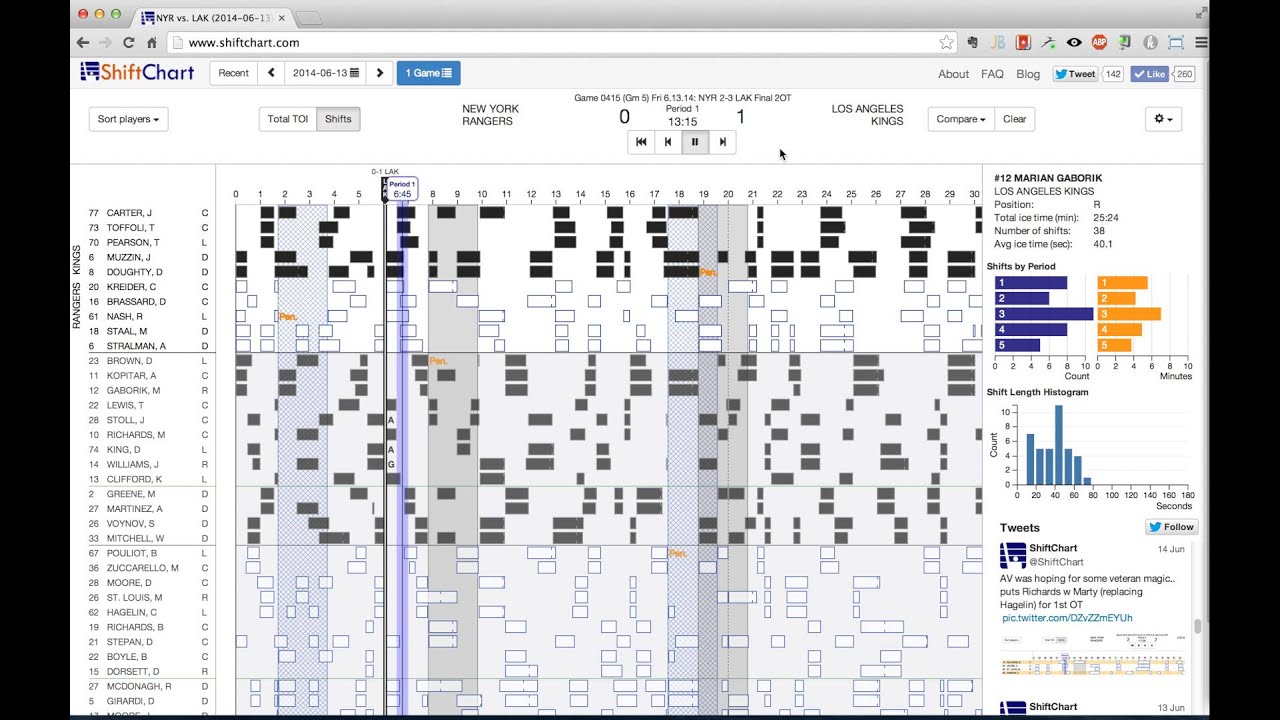The image size is (1280, 720).
Task: Click the browser forward arrow
Action: pos(106,43)
